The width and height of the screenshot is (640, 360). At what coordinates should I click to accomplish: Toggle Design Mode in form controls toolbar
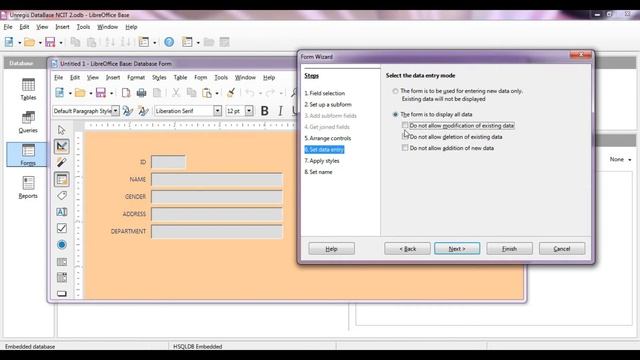62,147
